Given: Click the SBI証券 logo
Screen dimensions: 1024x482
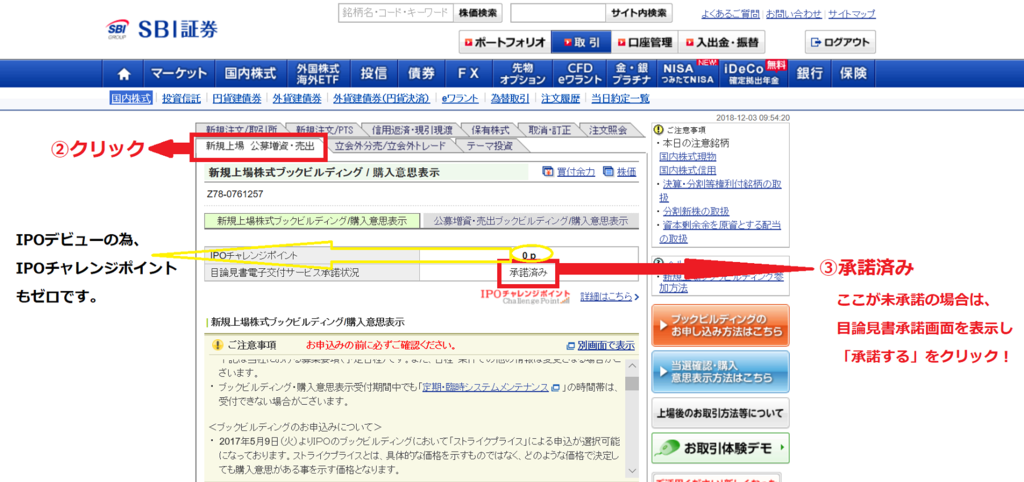Looking at the screenshot, I should click(161, 29).
